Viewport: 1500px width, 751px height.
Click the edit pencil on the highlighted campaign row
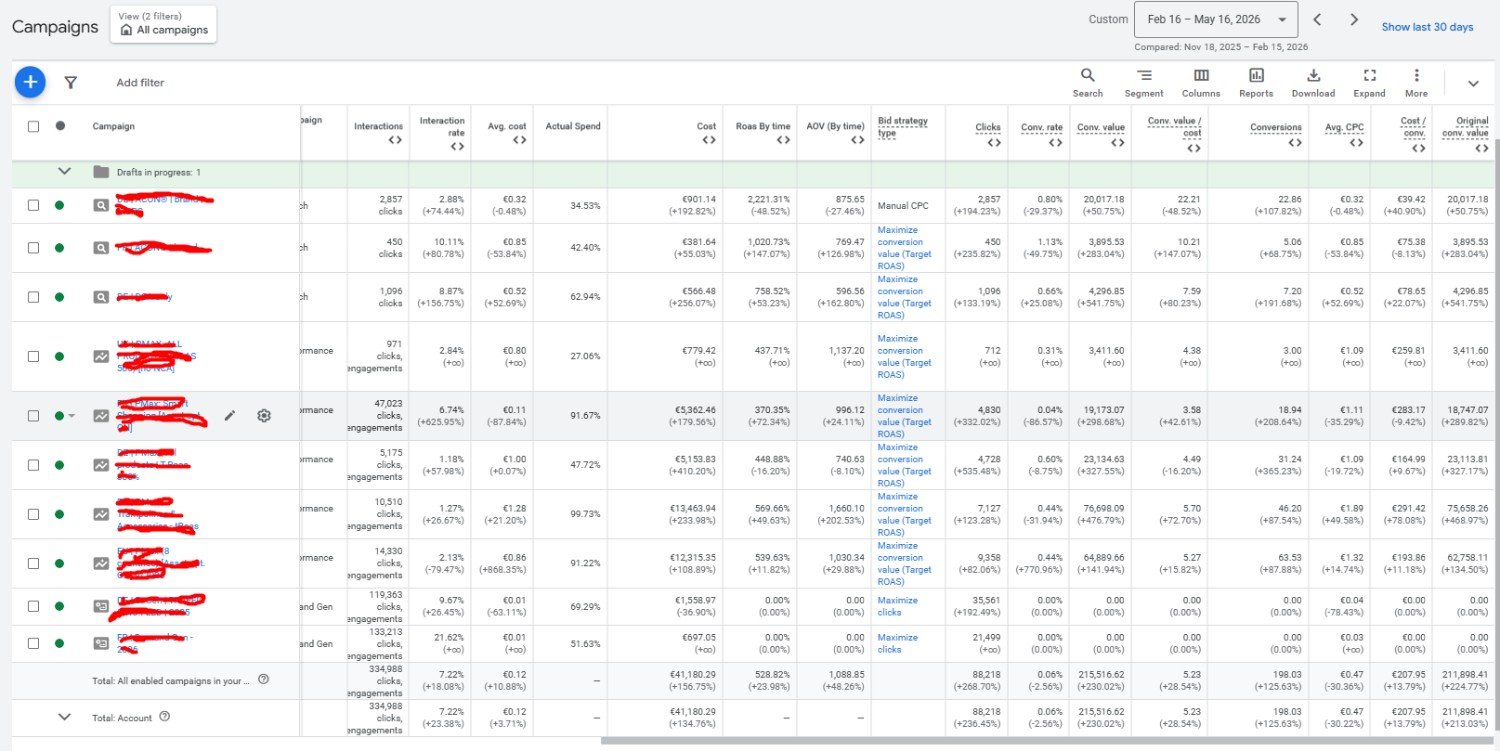[230, 415]
